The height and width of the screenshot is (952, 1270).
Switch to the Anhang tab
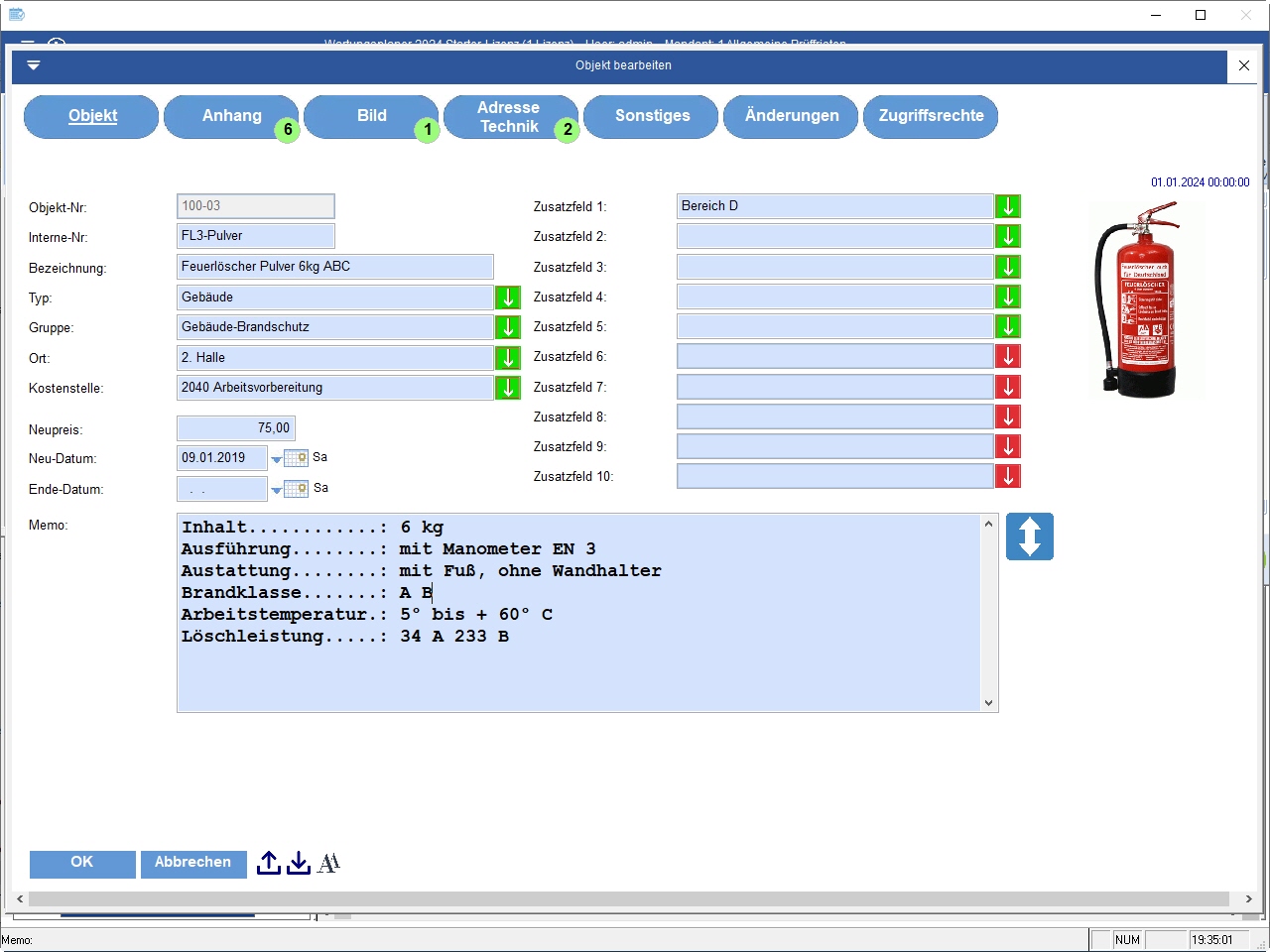(231, 116)
